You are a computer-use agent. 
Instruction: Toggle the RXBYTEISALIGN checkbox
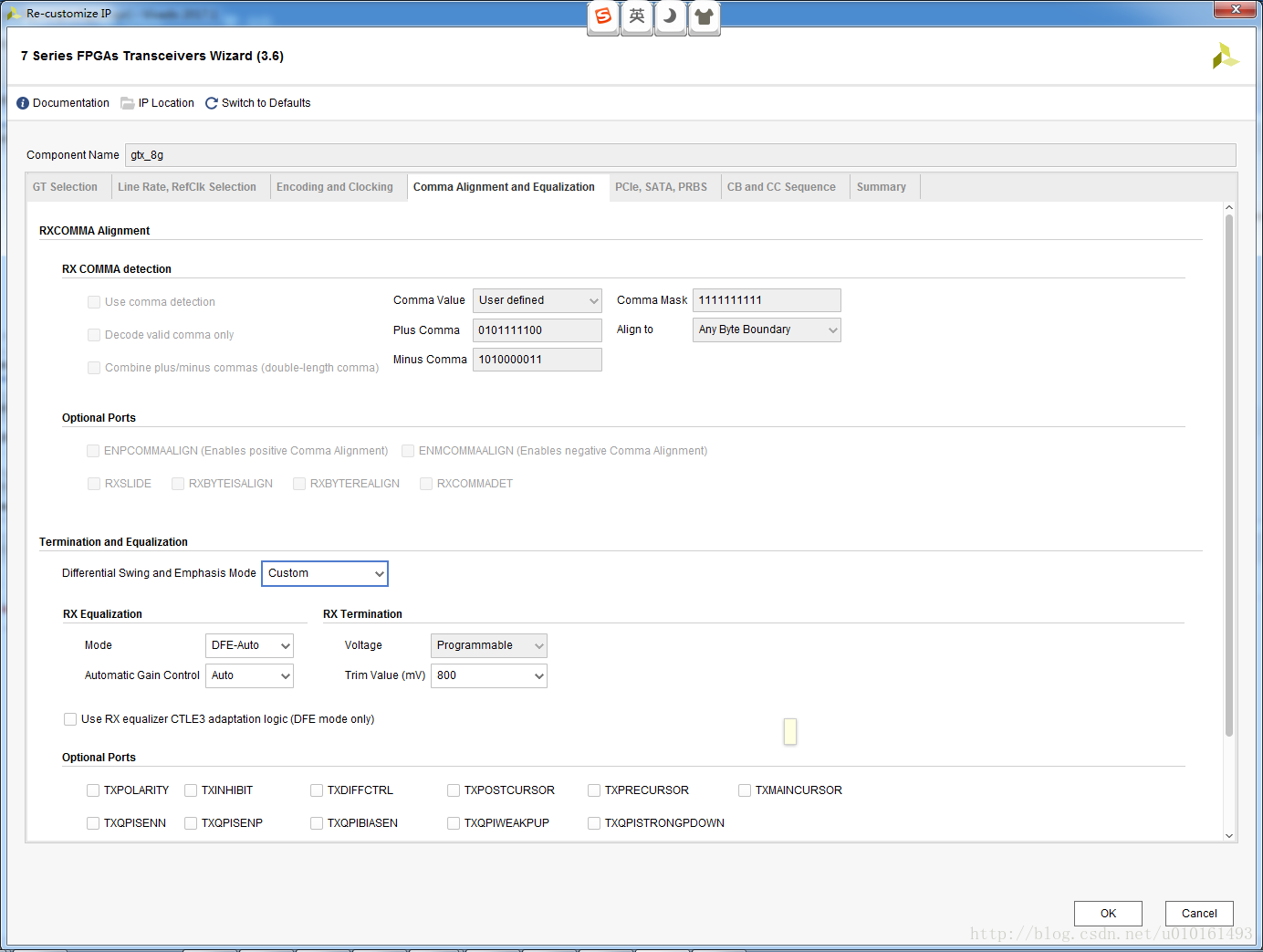pos(178,484)
